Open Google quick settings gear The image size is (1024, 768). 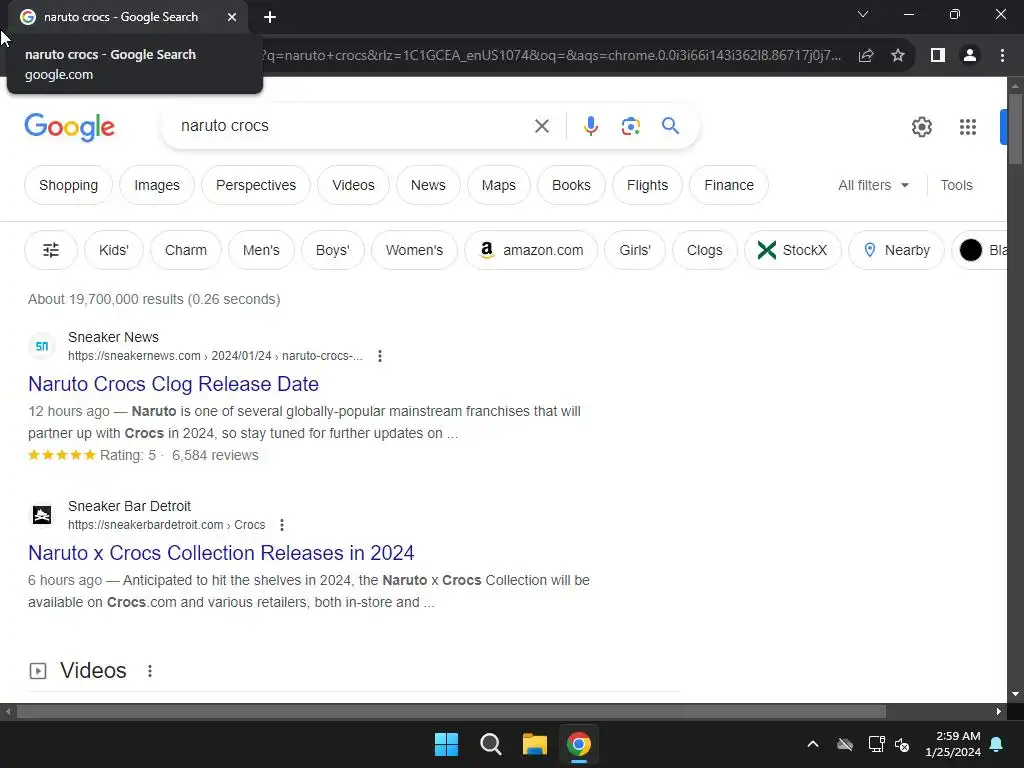point(921,127)
